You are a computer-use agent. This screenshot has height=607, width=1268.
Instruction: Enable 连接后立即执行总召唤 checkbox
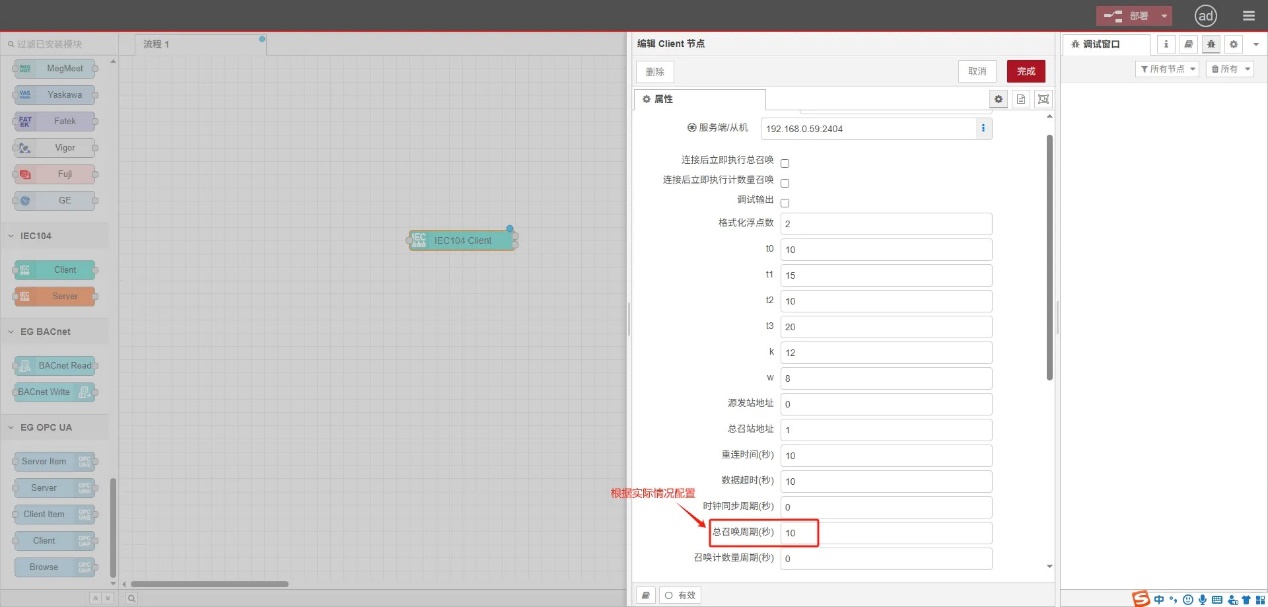[784, 161]
